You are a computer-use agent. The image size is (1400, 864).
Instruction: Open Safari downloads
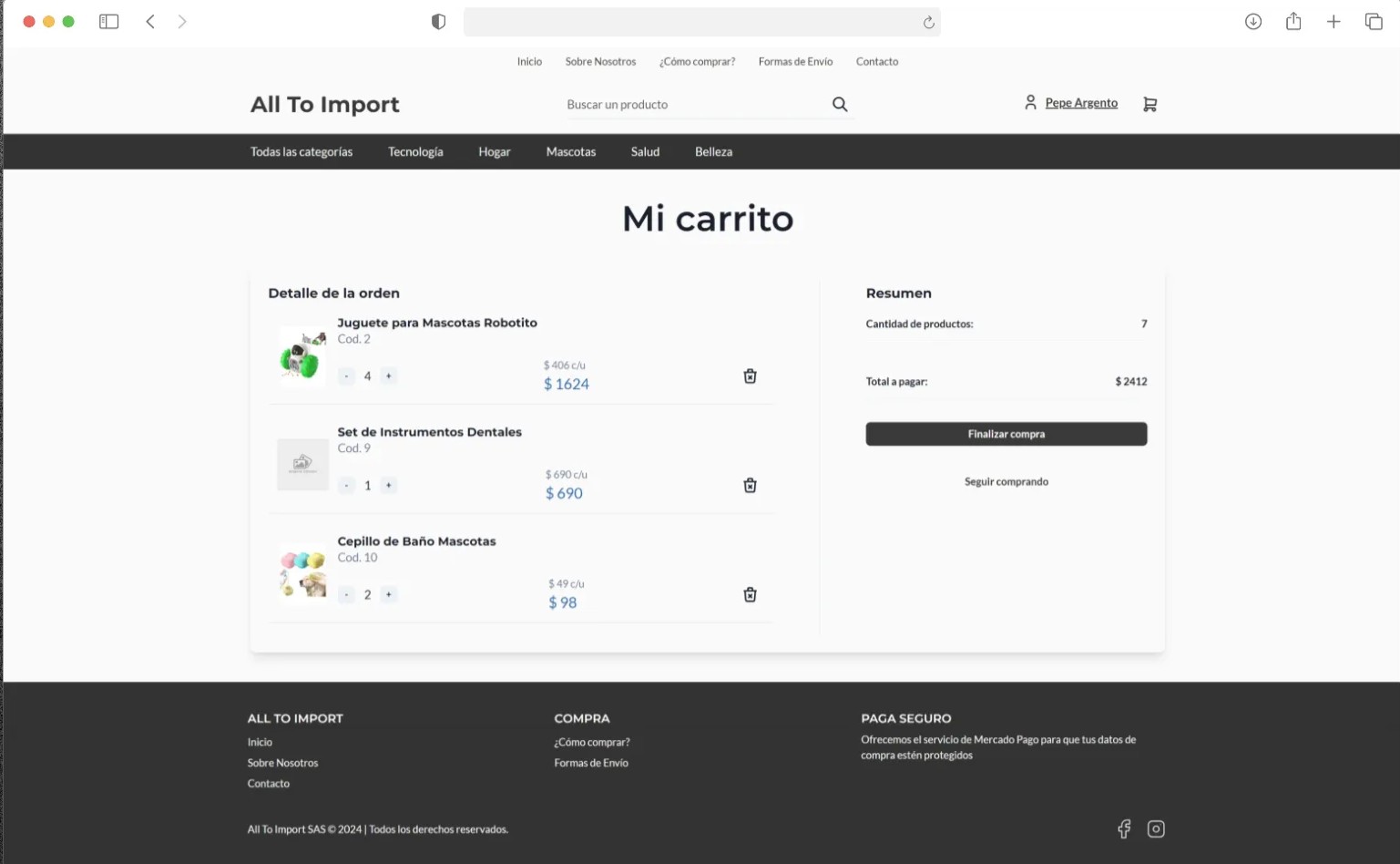click(1253, 22)
